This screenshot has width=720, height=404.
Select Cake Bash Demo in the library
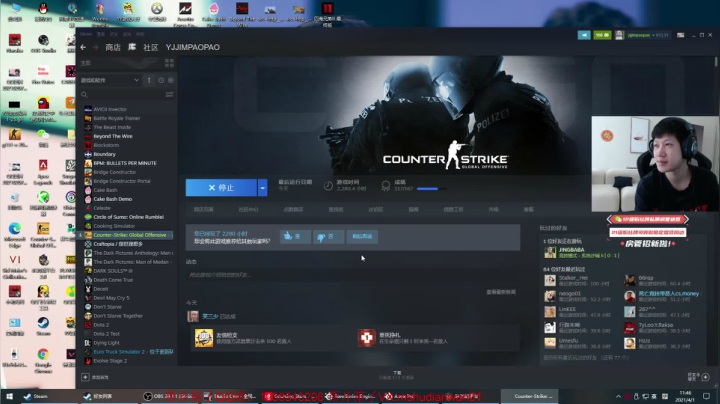tap(112, 199)
